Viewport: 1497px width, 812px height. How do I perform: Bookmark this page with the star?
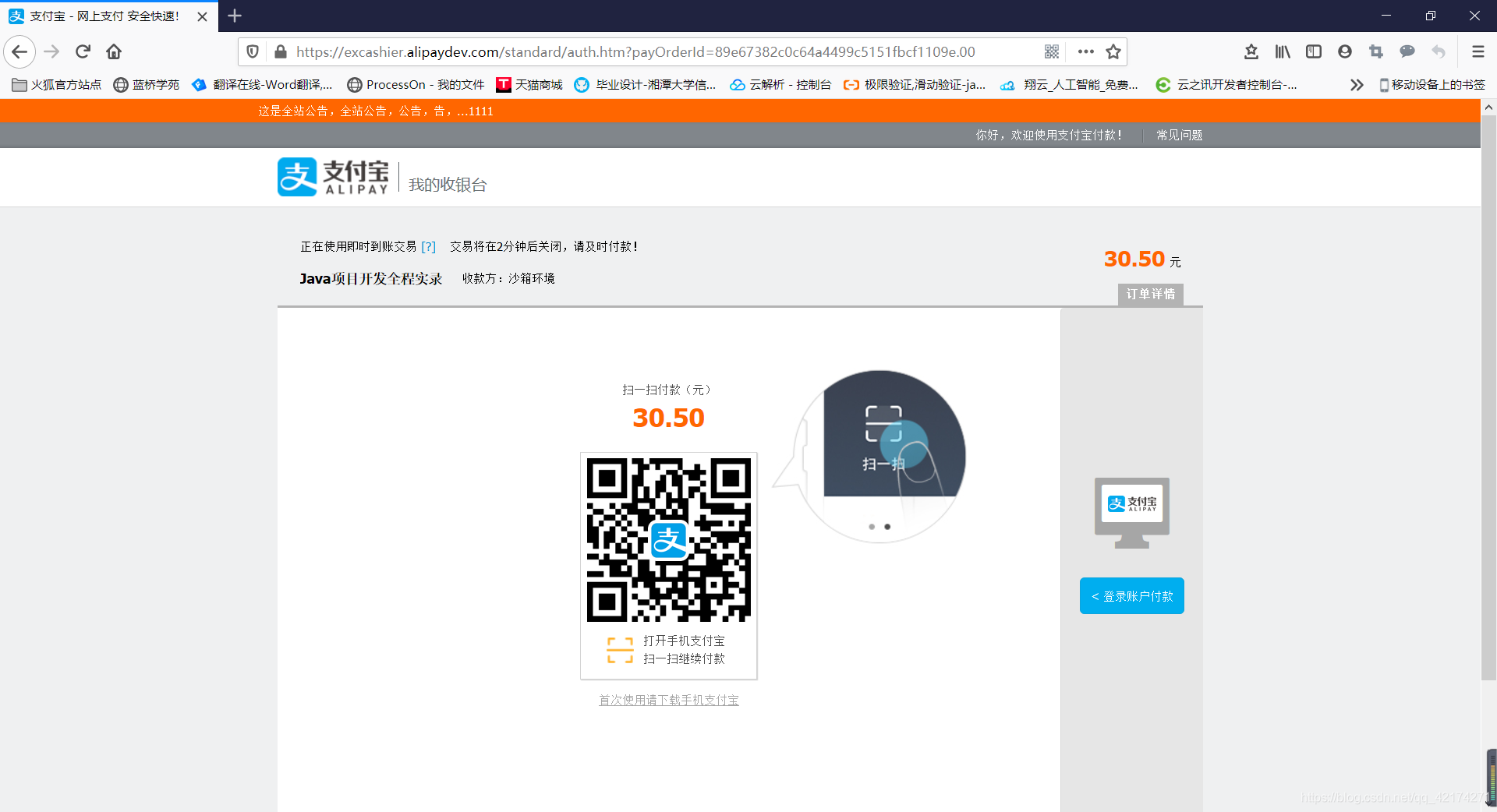pos(1113,52)
